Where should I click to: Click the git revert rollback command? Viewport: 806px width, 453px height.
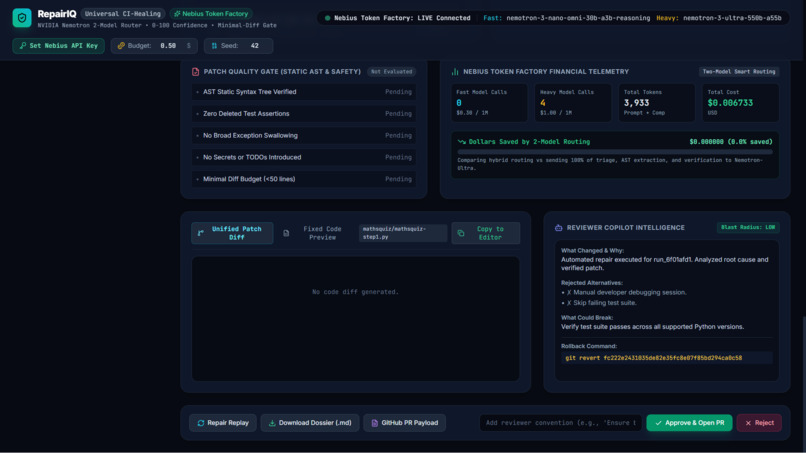tap(653, 358)
